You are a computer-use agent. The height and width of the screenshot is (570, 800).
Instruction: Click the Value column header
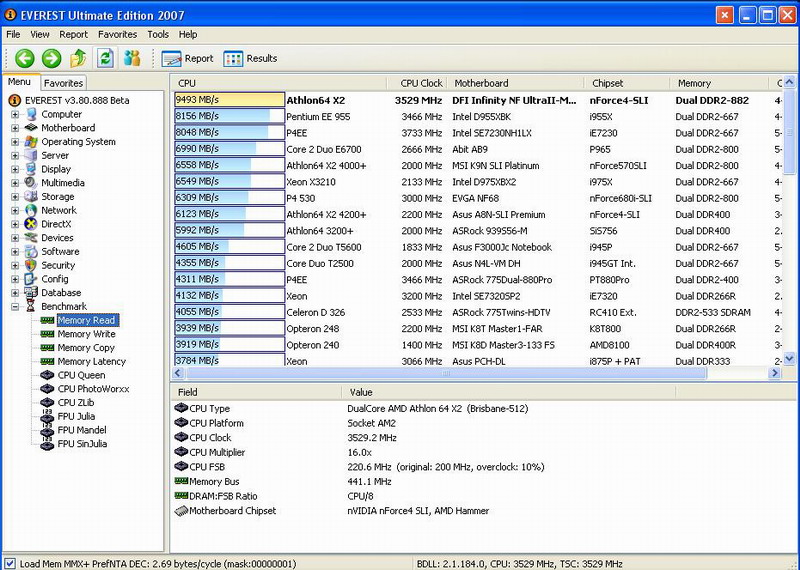(x=509, y=392)
